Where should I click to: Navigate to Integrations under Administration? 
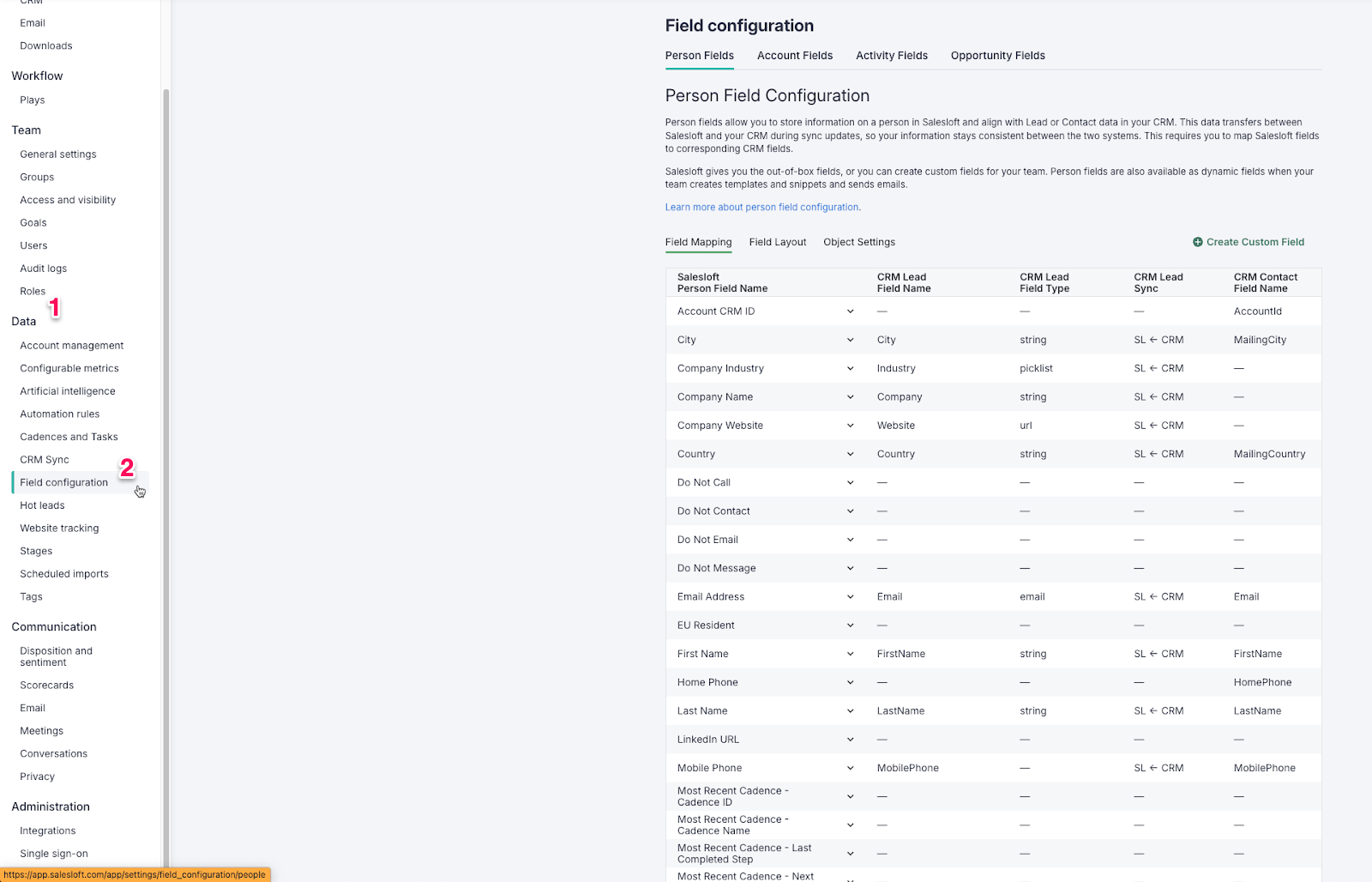(x=48, y=831)
